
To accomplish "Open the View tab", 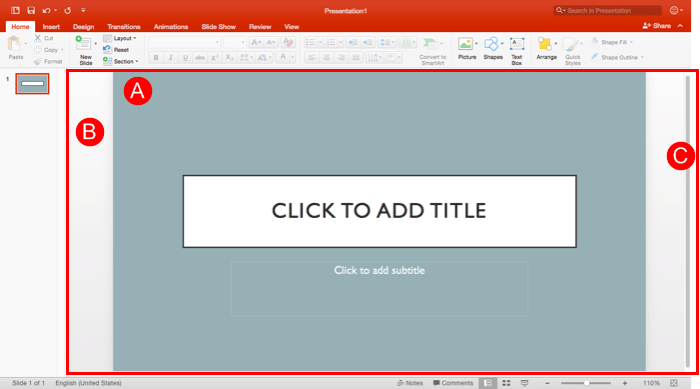I will coord(292,27).
